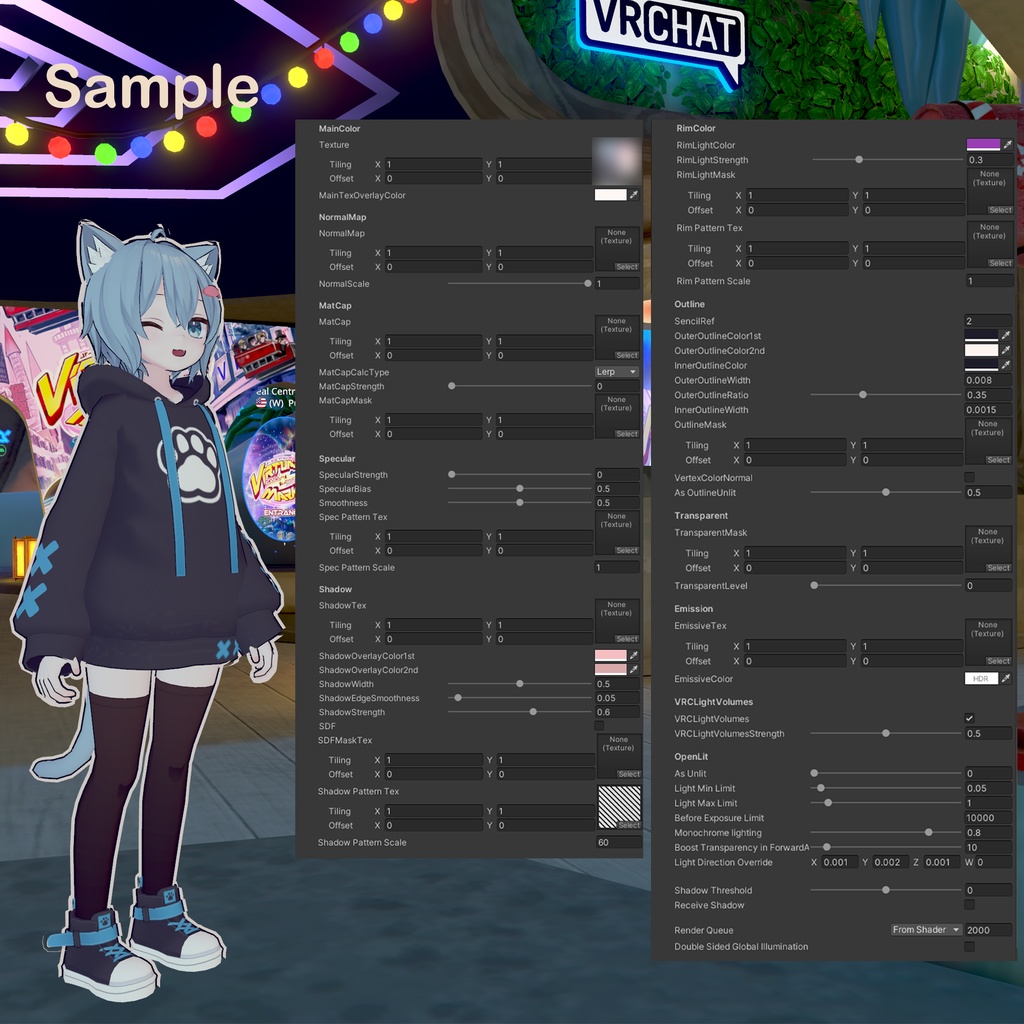Select a texture for Rim Pattern Tex
1024x1024 pixels.
[x=1000, y=263]
